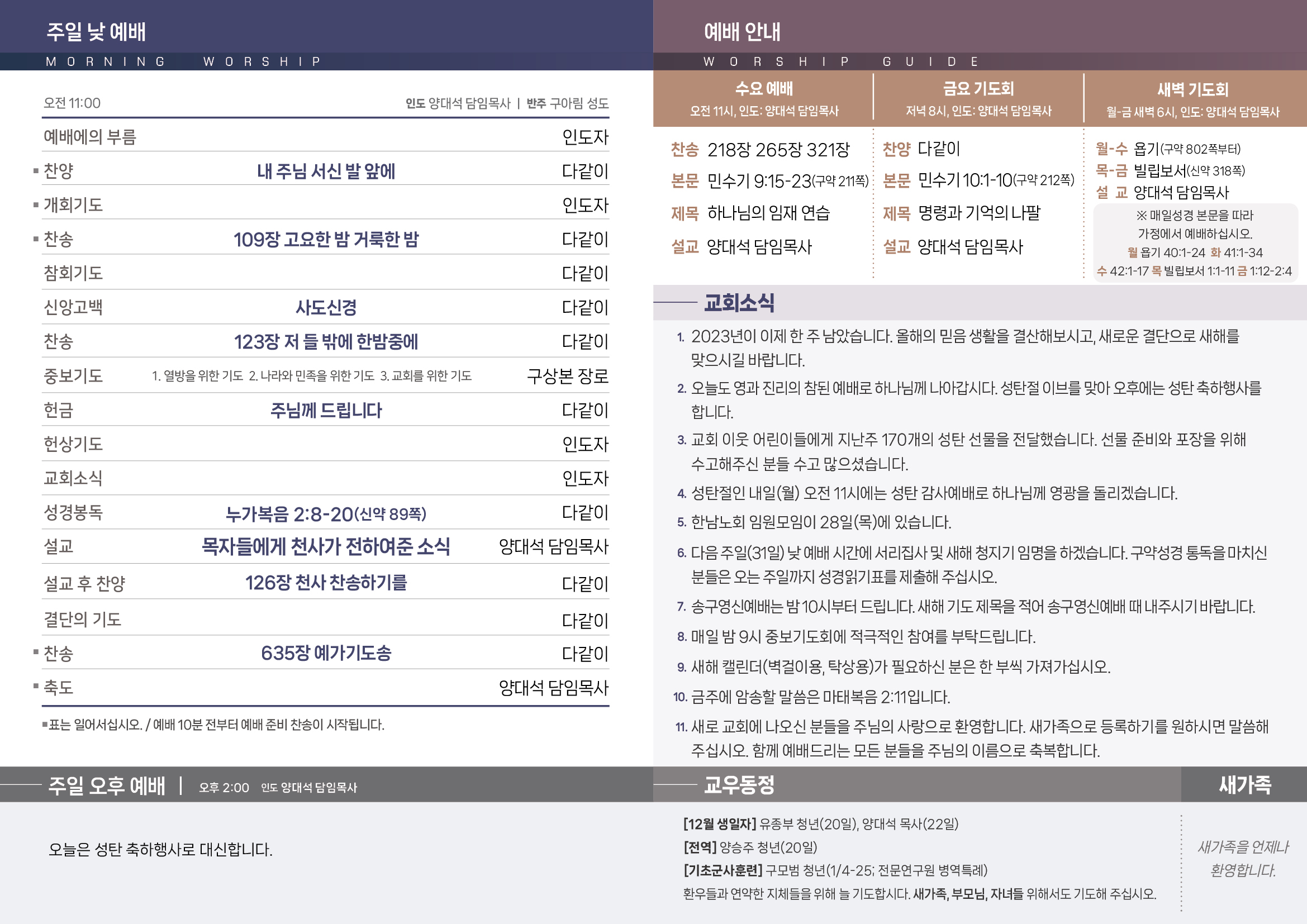Click the '교회소식' section heading
Viewport: 1307px width, 924px height.
pos(739,303)
